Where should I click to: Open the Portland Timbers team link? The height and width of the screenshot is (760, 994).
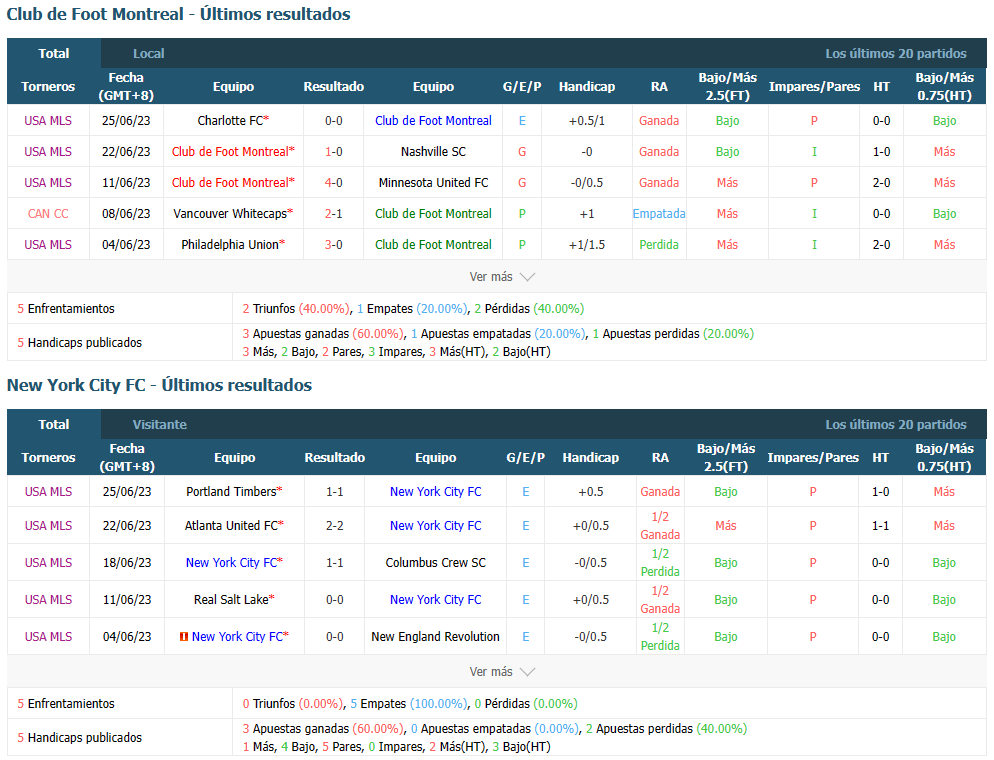pos(231,491)
